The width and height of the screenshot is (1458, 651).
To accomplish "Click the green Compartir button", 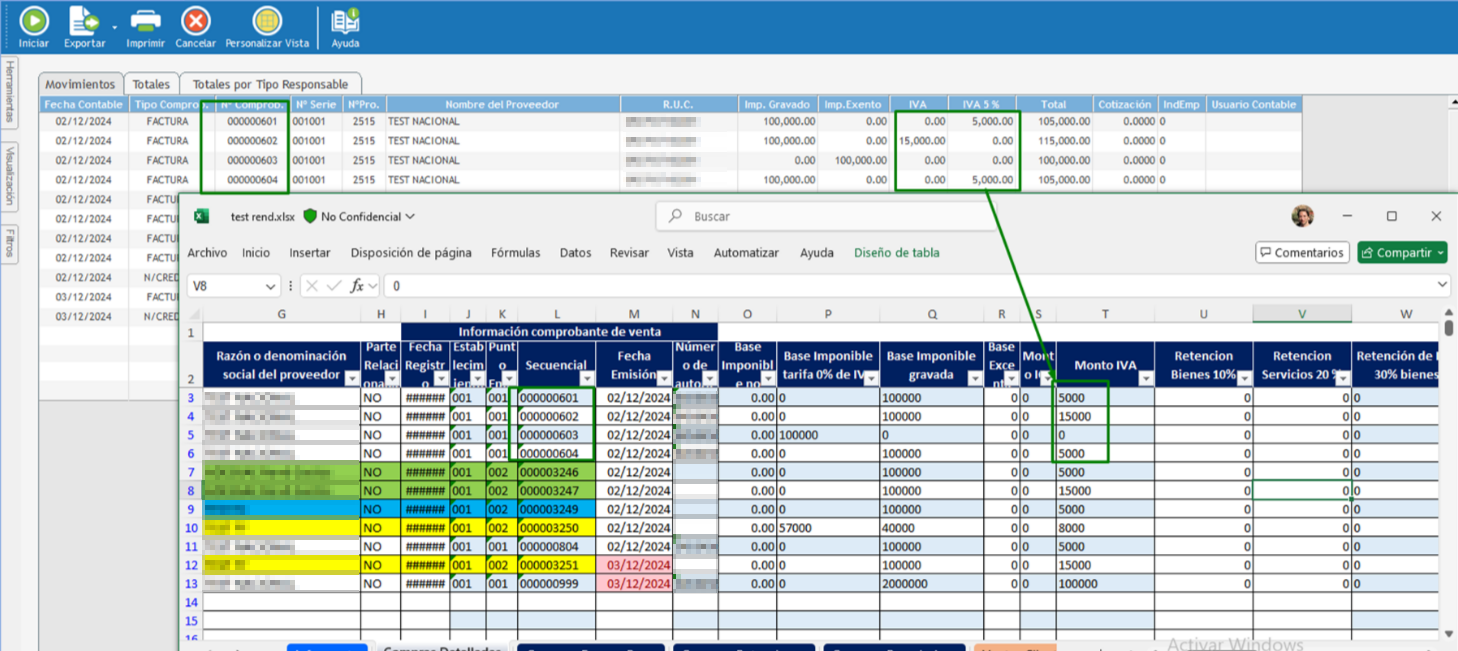I will pyautogui.click(x=1402, y=253).
